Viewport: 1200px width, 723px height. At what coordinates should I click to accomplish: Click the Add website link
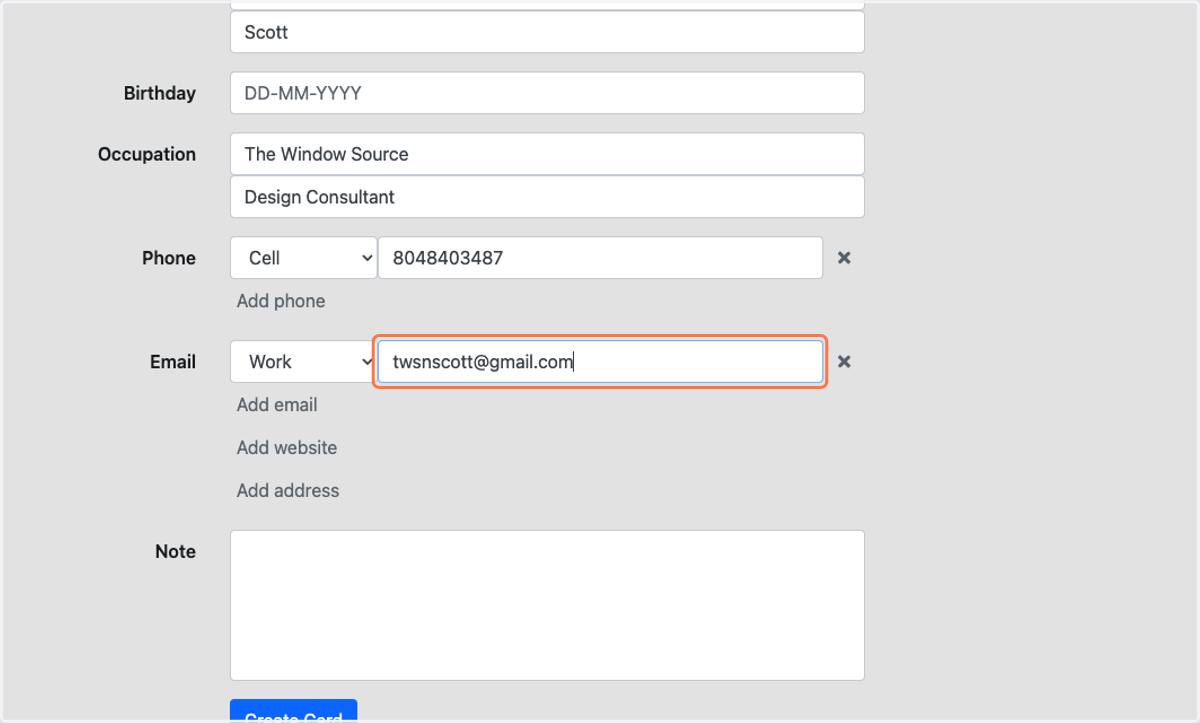pyautogui.click(x=287, y=448)
